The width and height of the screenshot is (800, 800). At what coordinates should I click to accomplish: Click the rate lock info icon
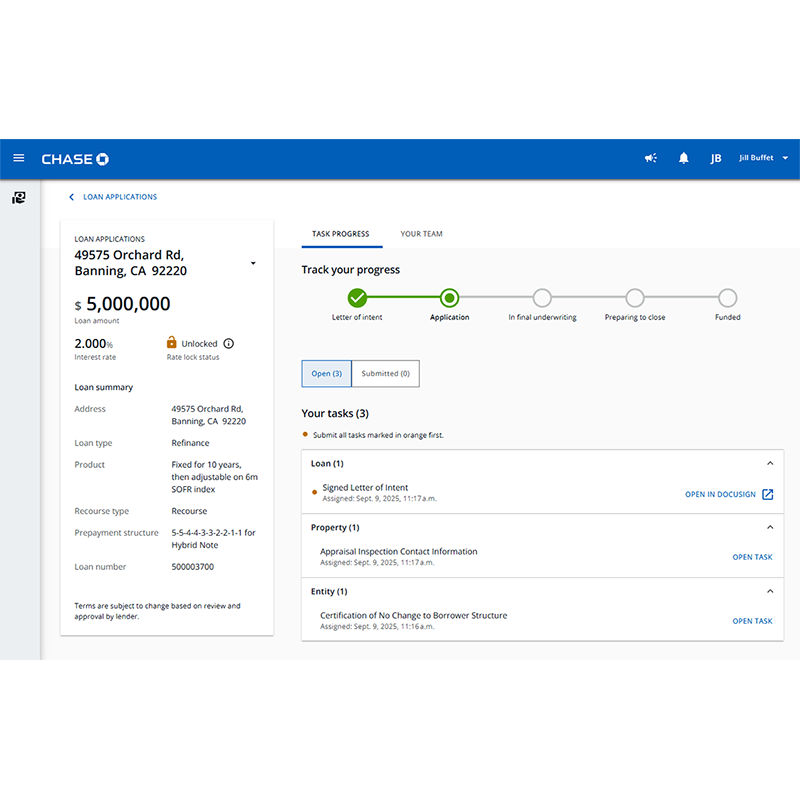[x=229, y=343]
